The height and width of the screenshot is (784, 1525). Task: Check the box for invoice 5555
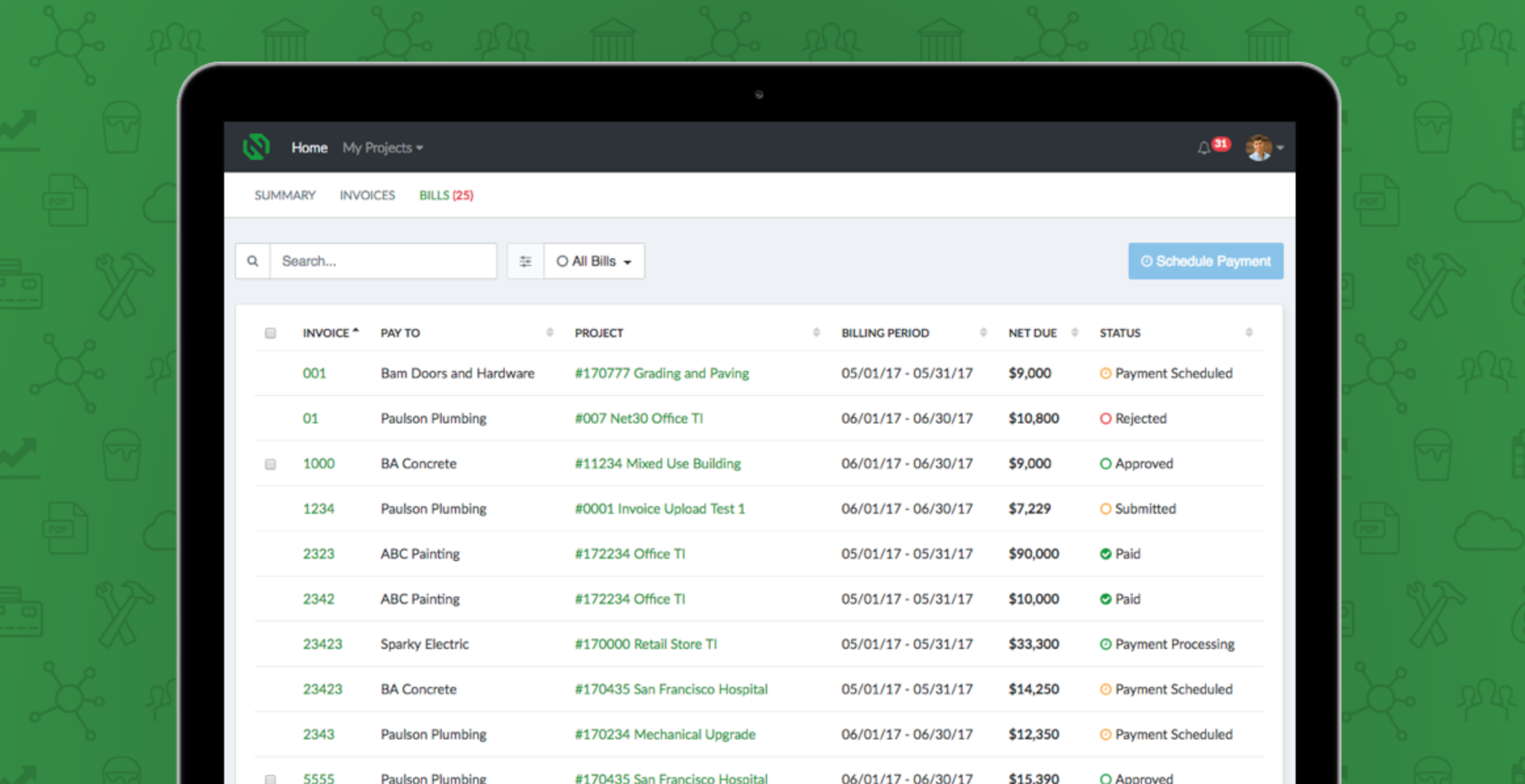pos(270,779)
